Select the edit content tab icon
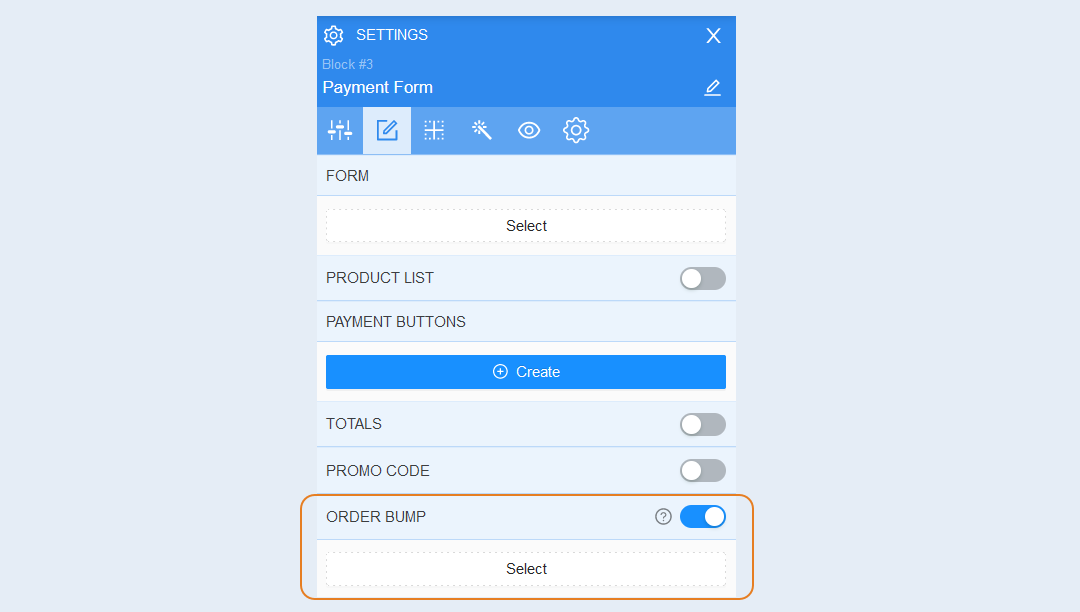Image resolution: width=1080 pixels, height=612 pixels. (387, 130)
